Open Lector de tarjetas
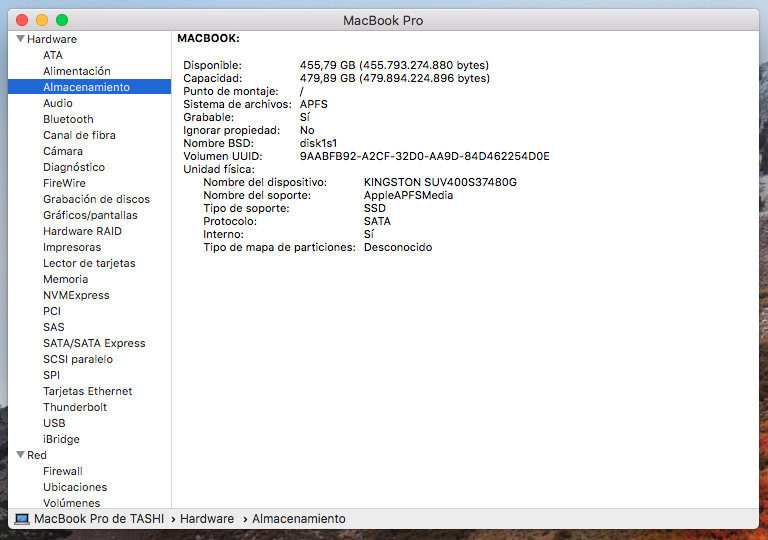Viewport: 768px width, 540px height. pyautogui.click(x=89, y=263)
